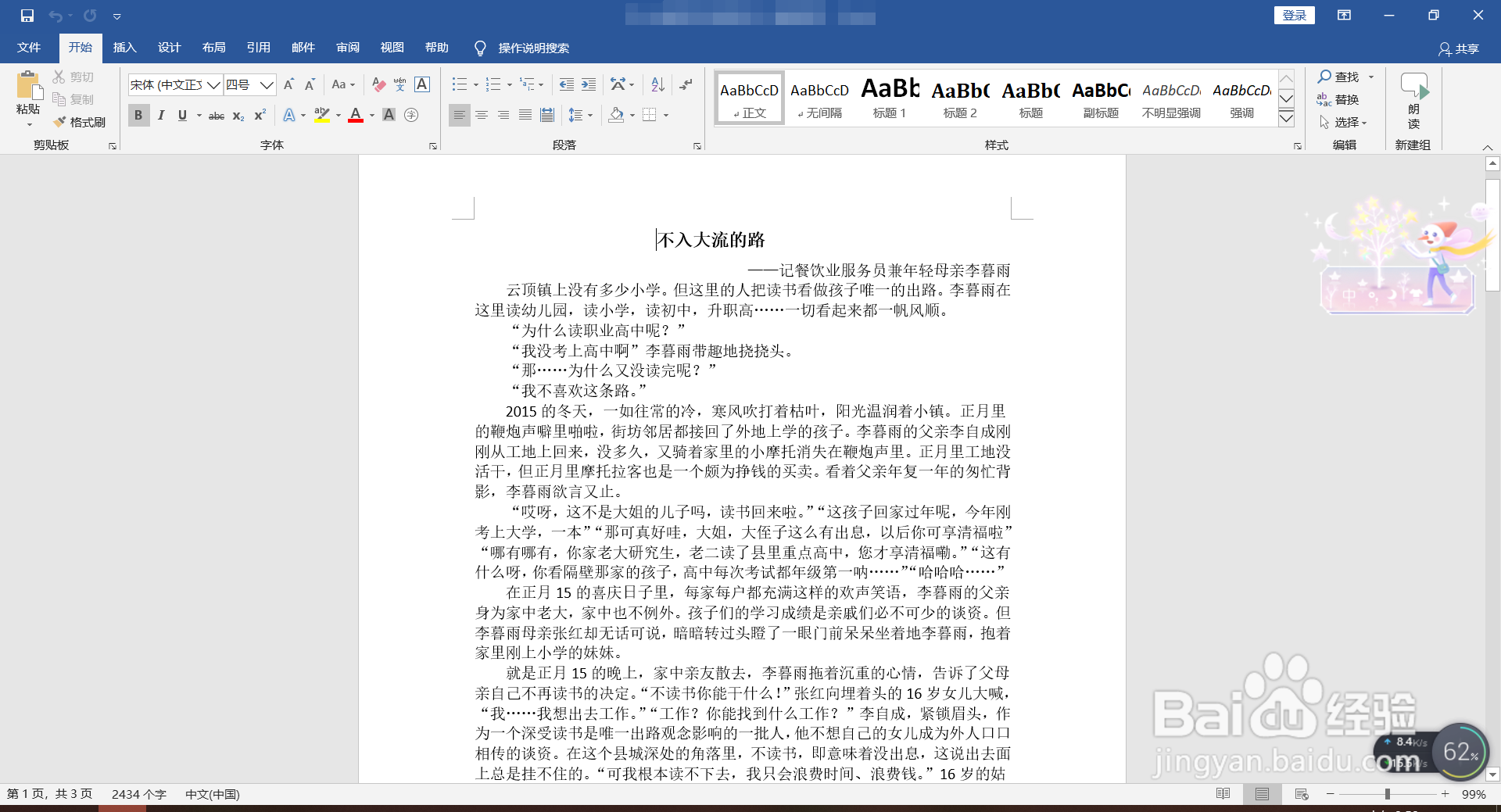
Task: Open the font dialog launcher
Action: pyautogui.click(x=432, y=146)
